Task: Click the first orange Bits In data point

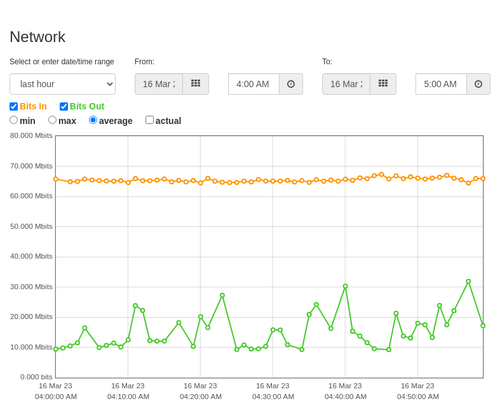Action: pyautogui.click(x=56, y=179)
